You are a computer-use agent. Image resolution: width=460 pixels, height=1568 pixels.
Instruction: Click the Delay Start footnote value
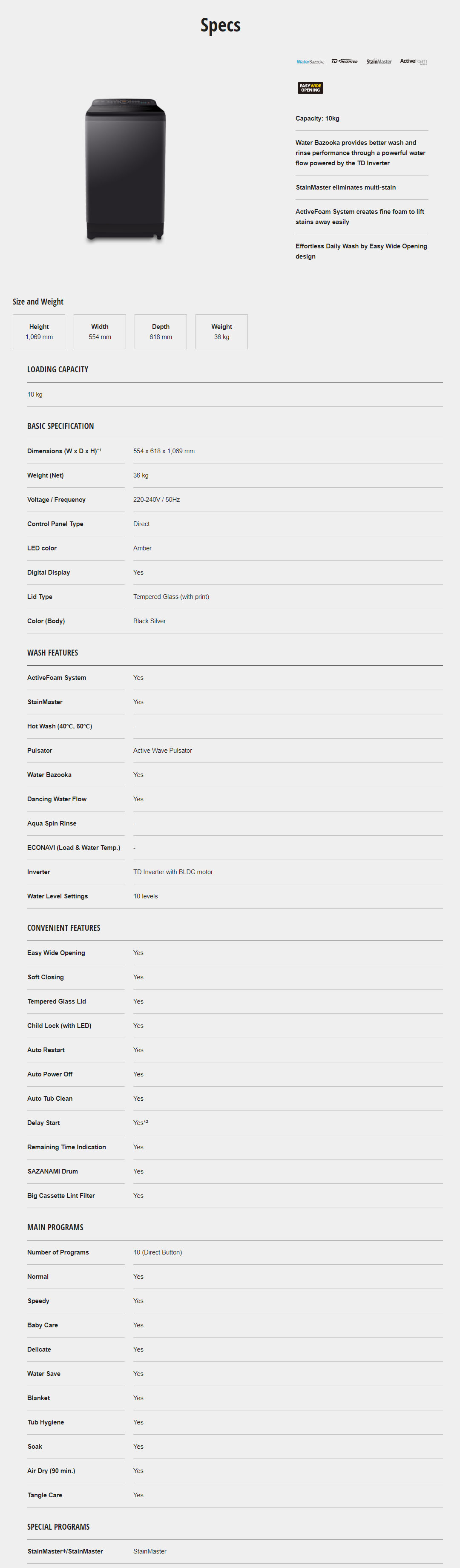[141, 1122]
